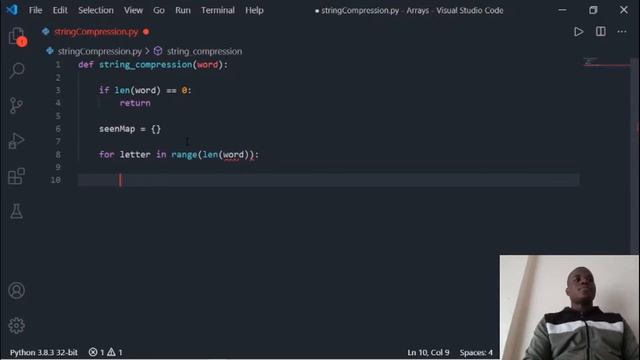Click the underlined 'word' on line 8
This screenshot has width=640, height=360.
(x=233, y=155)
